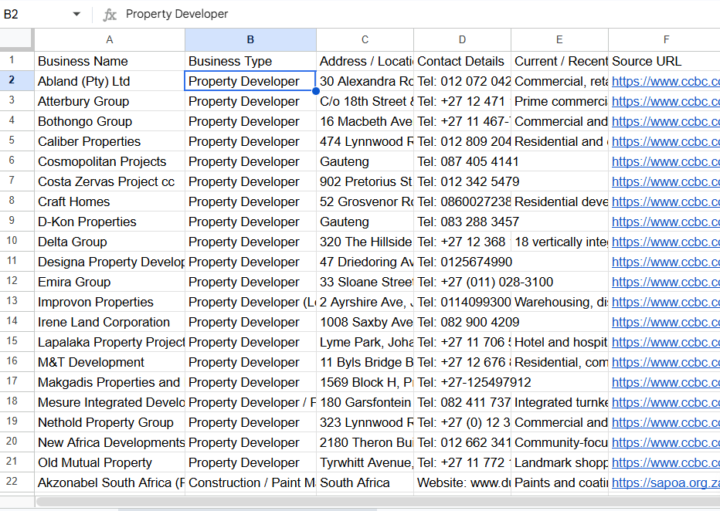The height and width of the screenshot is (511, 720).
Task: Select cell with Tel: 087 405 4141
Action: click(462, 162)
